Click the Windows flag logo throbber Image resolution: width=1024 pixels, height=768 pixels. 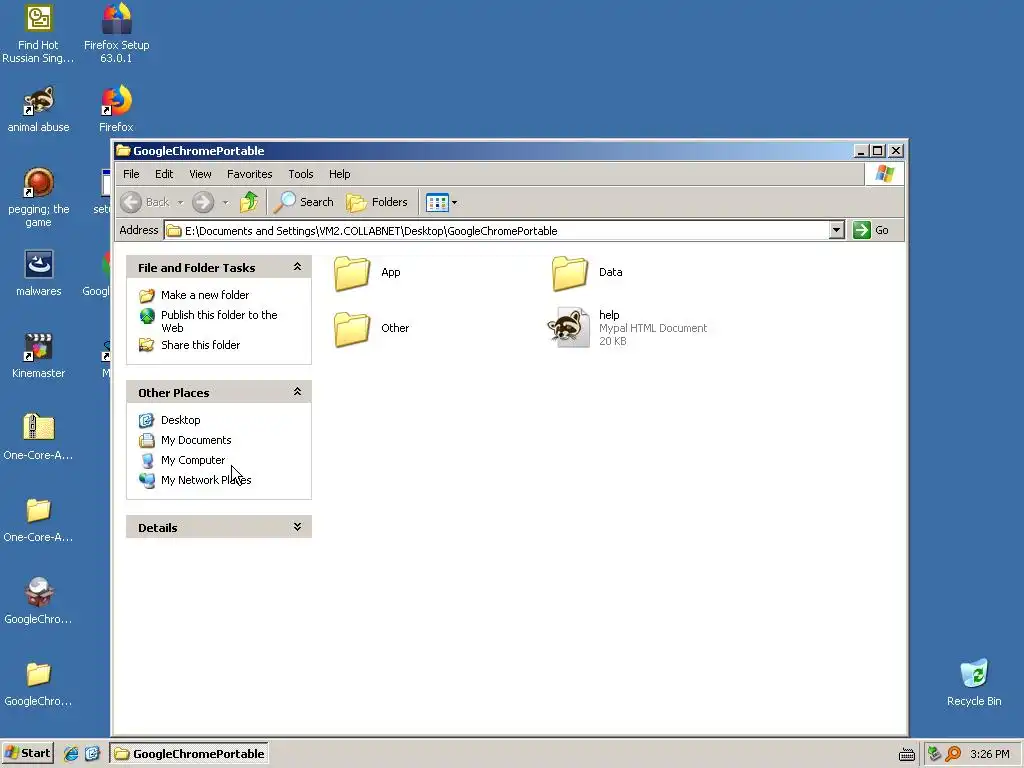click(x=885, y=174)
